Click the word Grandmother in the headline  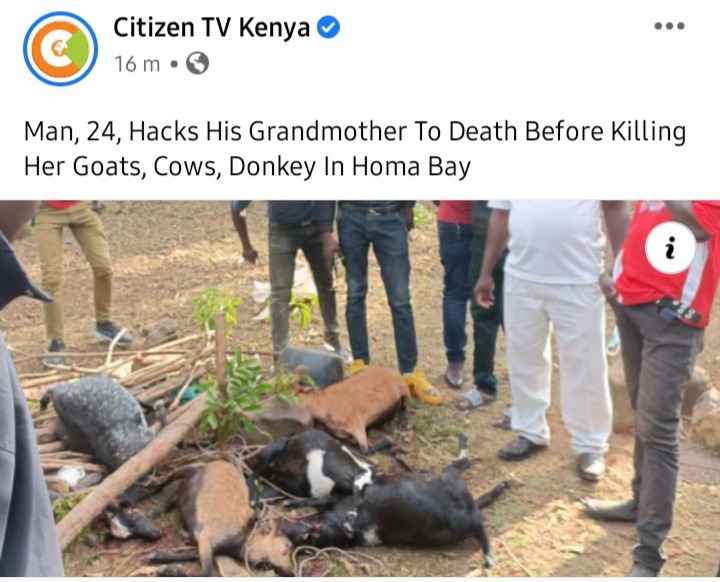click(x=328, y=132)
